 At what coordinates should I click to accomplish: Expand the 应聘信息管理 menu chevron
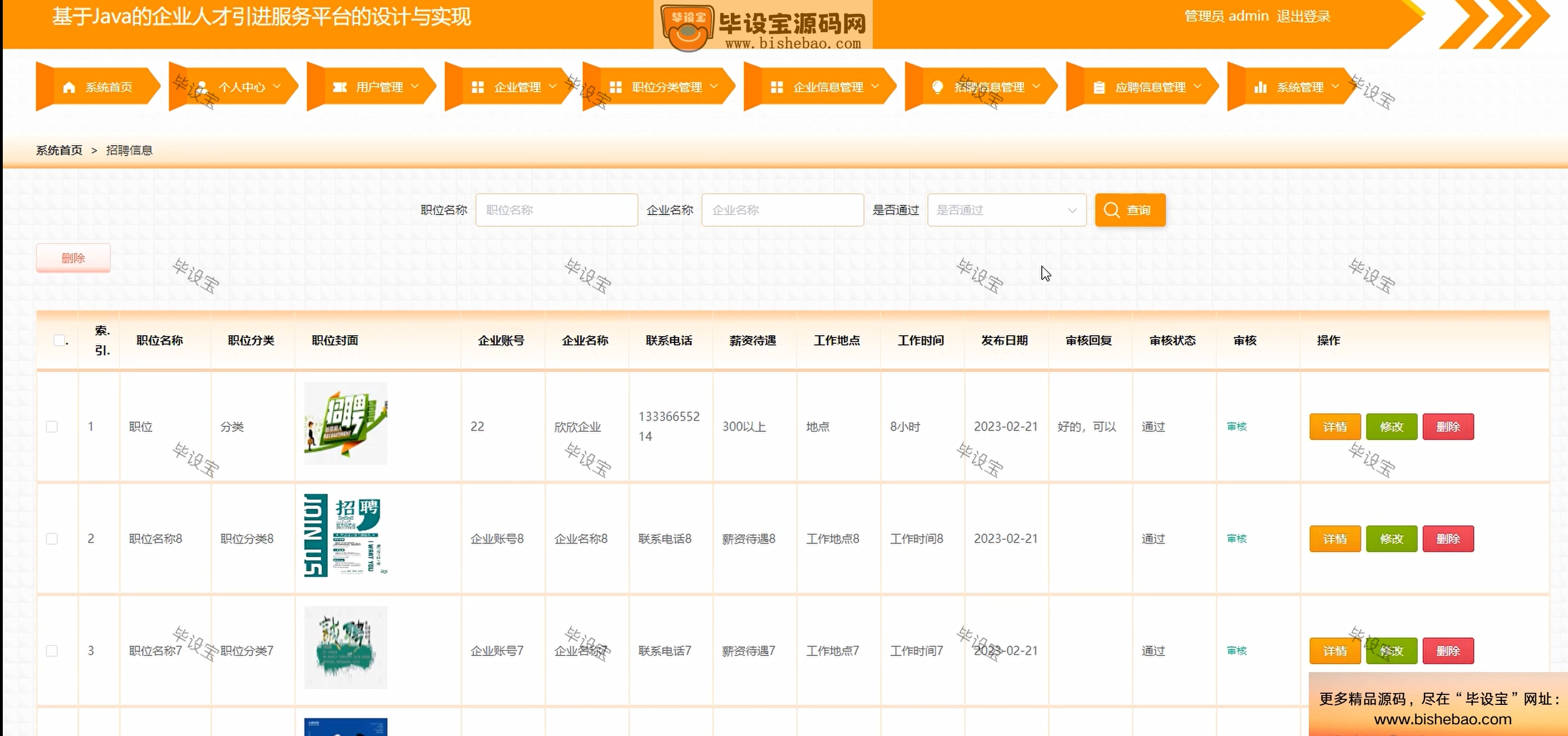click(x=1198, y=87)
